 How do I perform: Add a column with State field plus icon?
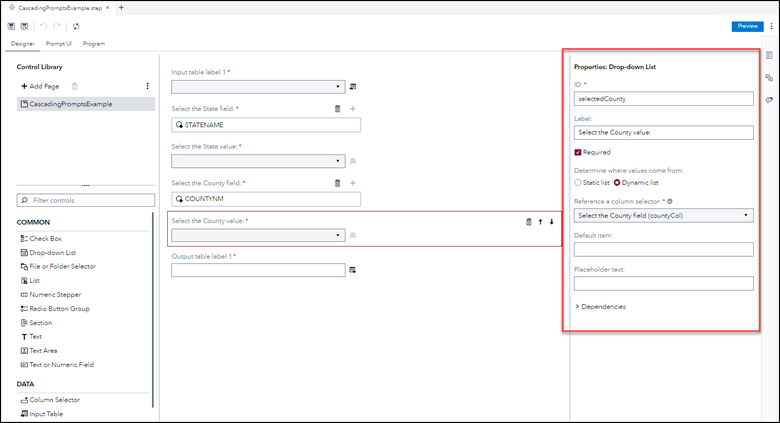coord(353,108)
